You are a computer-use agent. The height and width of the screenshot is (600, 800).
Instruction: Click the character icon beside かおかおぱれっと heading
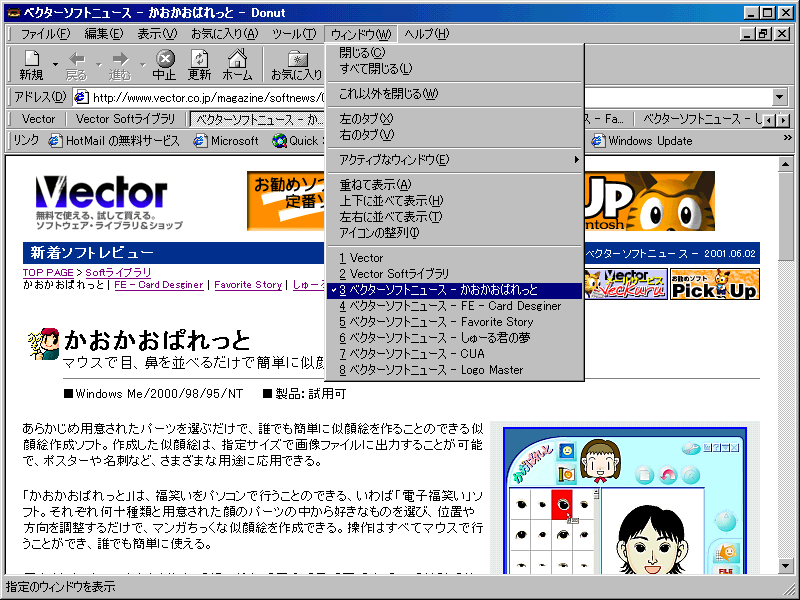44,344
